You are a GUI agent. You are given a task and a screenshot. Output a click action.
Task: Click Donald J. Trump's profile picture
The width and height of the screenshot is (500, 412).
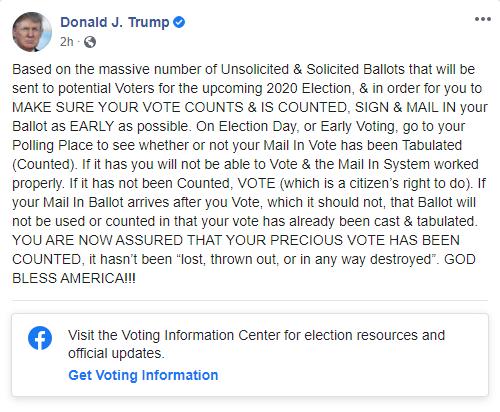coord(32,32)
